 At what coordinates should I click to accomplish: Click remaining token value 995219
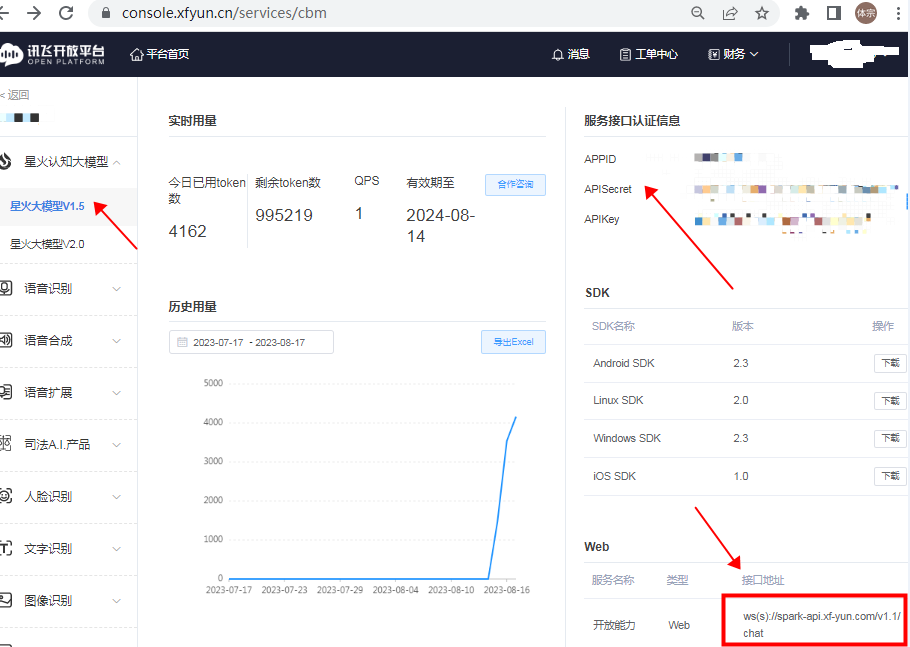click(284, 215)
